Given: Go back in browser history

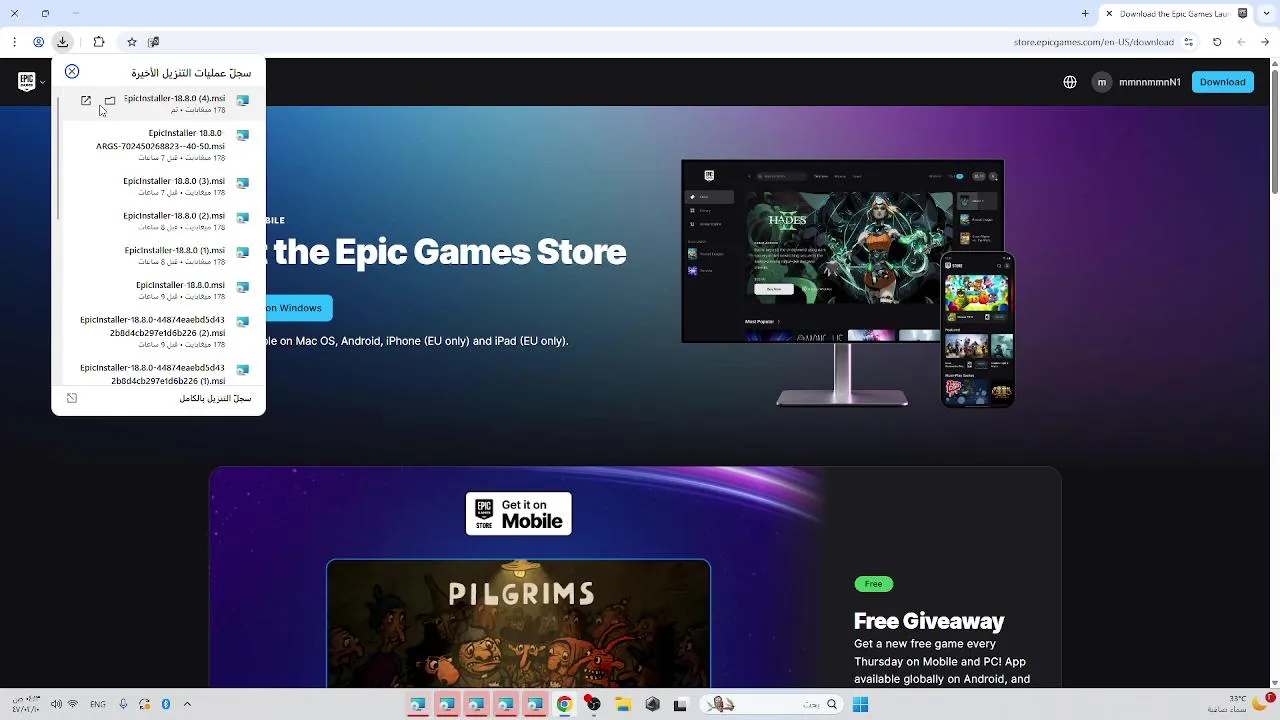Looking at the screenshot, I should click(x=1265, y=42).
